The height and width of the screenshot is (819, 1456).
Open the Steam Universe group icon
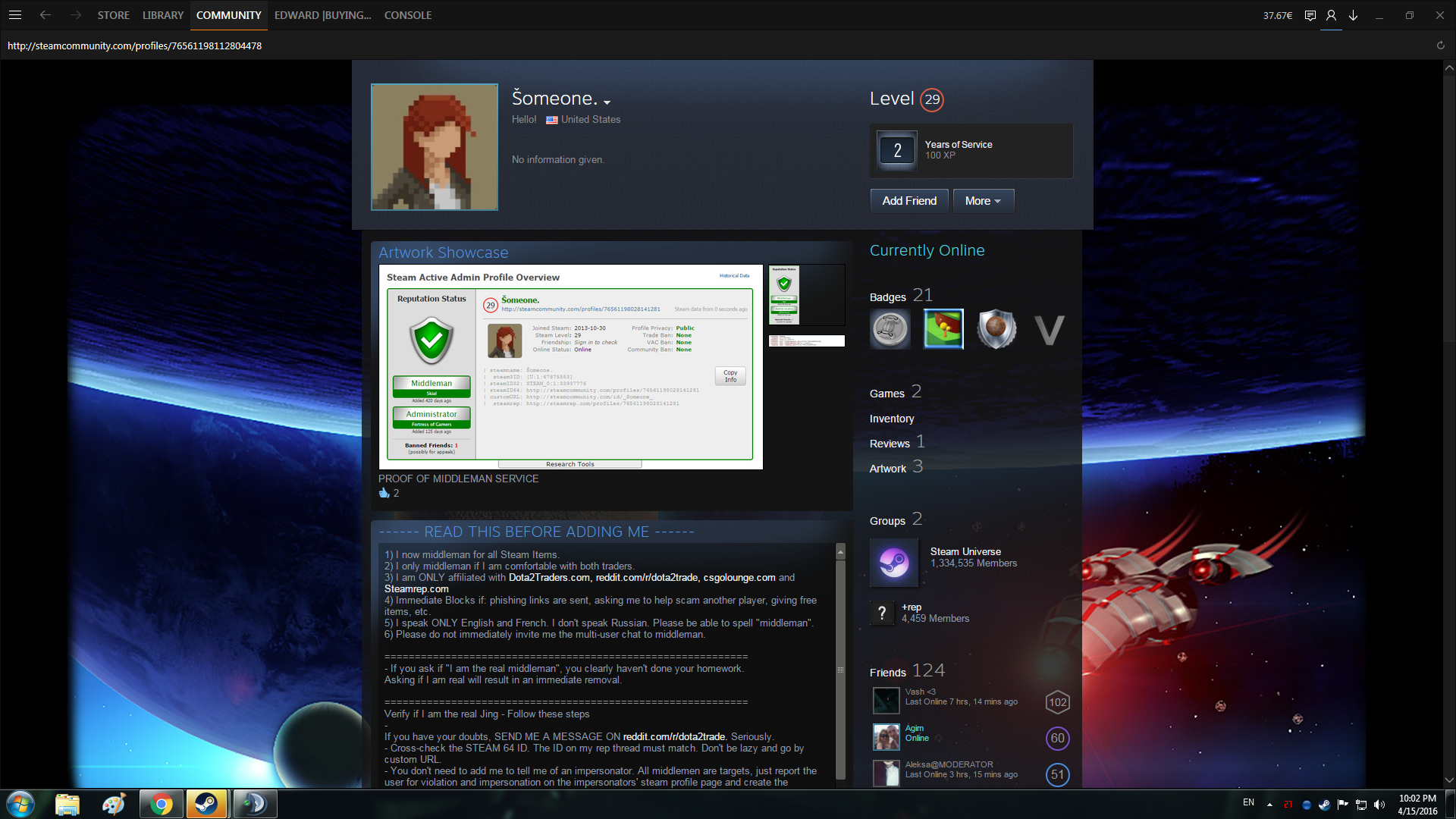(x=894, y=563)
